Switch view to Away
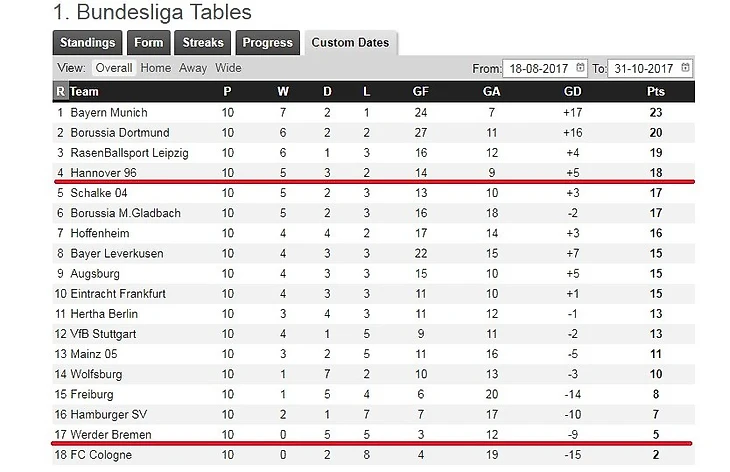Viewport: 730px width, 472px height. 193,68
